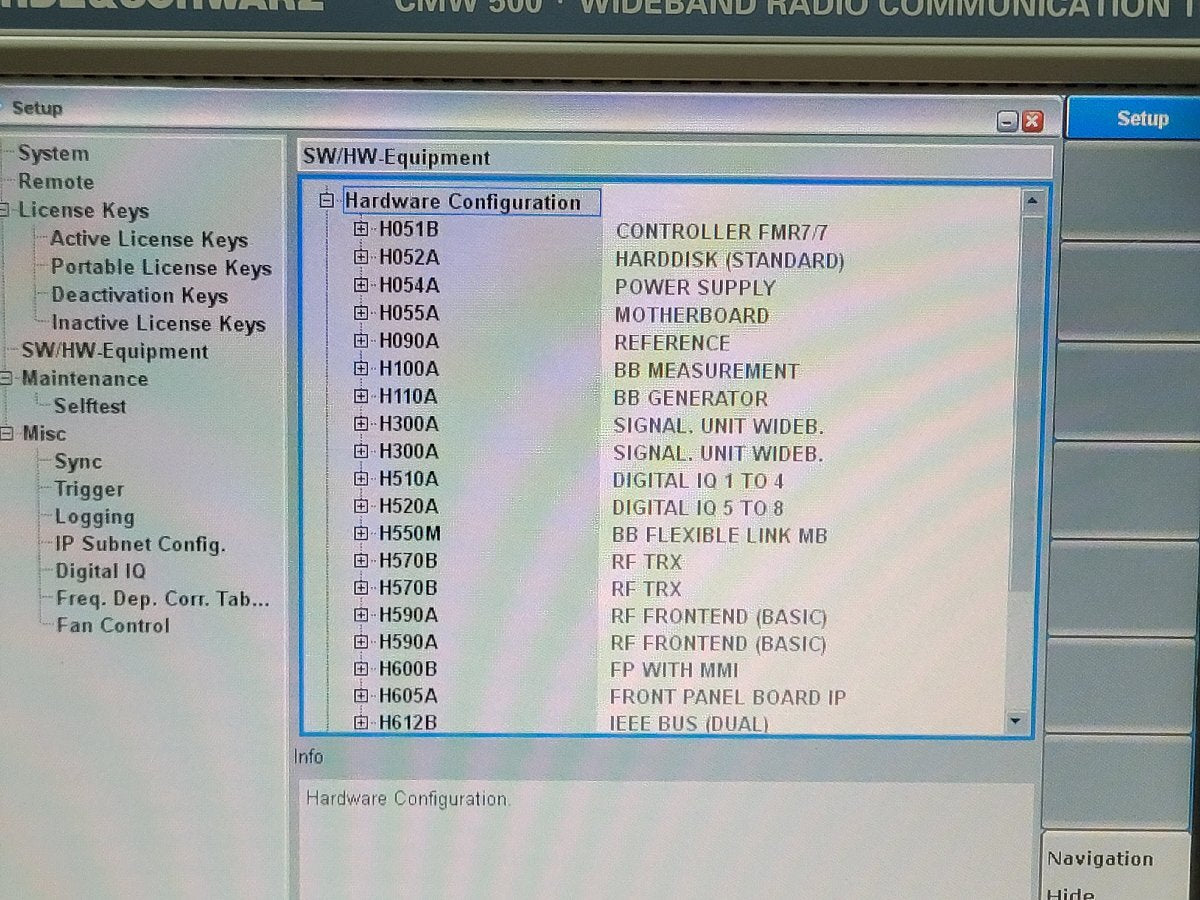Viewport: 1200px width, 900px height.
Task: Expand the H600B FP with MMI node
Action: (x=360, y=668)
